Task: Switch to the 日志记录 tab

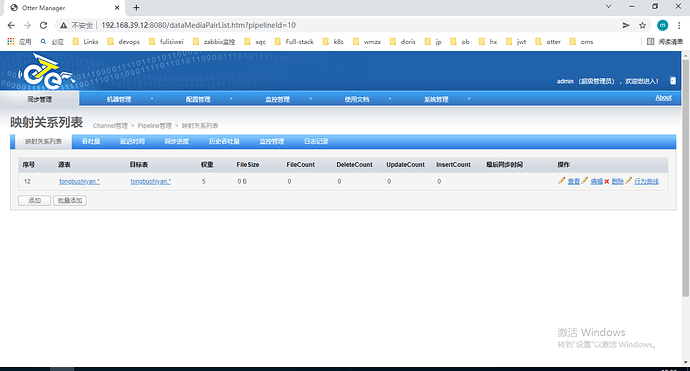Action: point(316,141)
